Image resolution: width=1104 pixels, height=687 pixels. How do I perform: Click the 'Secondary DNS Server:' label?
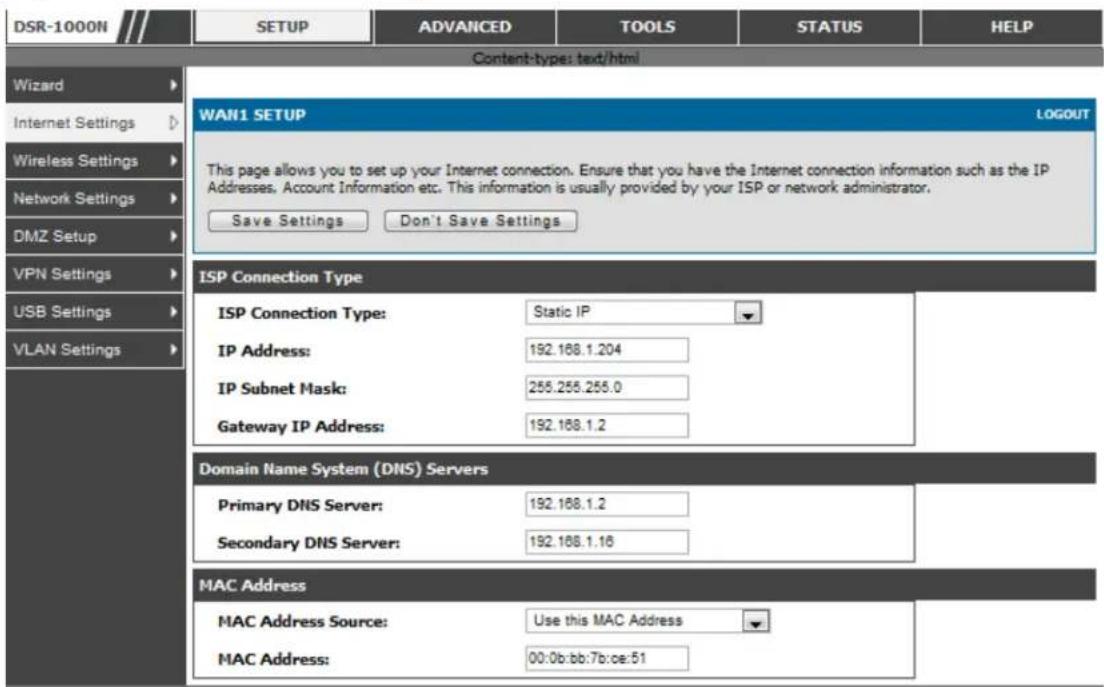point(308,543)
